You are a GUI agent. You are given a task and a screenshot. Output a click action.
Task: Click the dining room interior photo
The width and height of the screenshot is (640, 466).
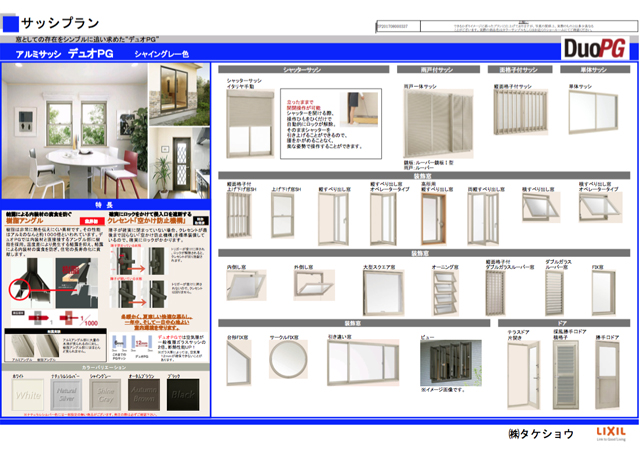click(x=75, y=131)
